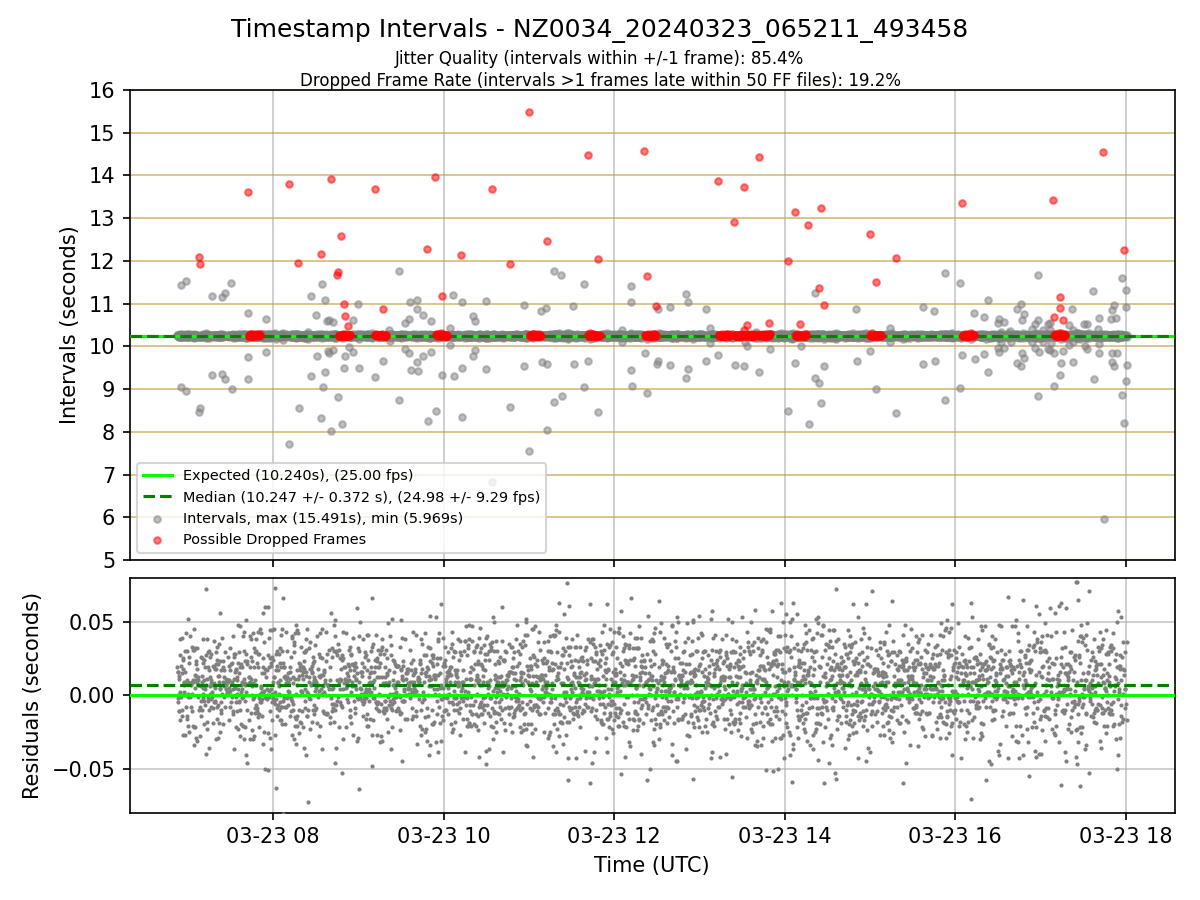Click the Time (UTC) x-axis label
The height and width of the screenshot is (900, 1200).
651,864
